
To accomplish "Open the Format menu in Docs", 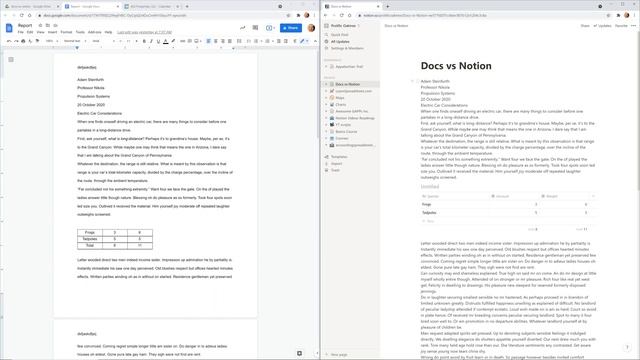I will (x=66, y=32).
